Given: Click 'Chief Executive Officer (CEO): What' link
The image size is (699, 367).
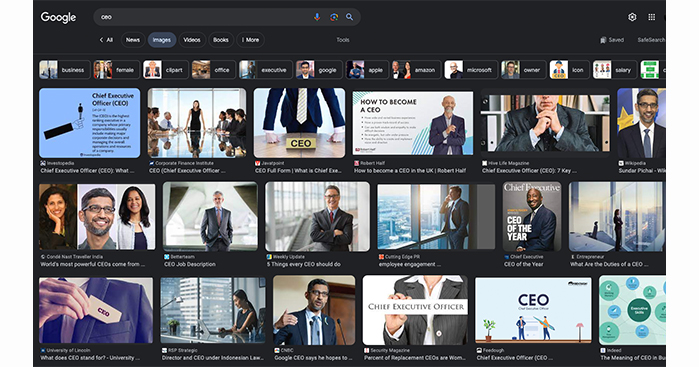Looking at the screenshot, I should (87, 170).
